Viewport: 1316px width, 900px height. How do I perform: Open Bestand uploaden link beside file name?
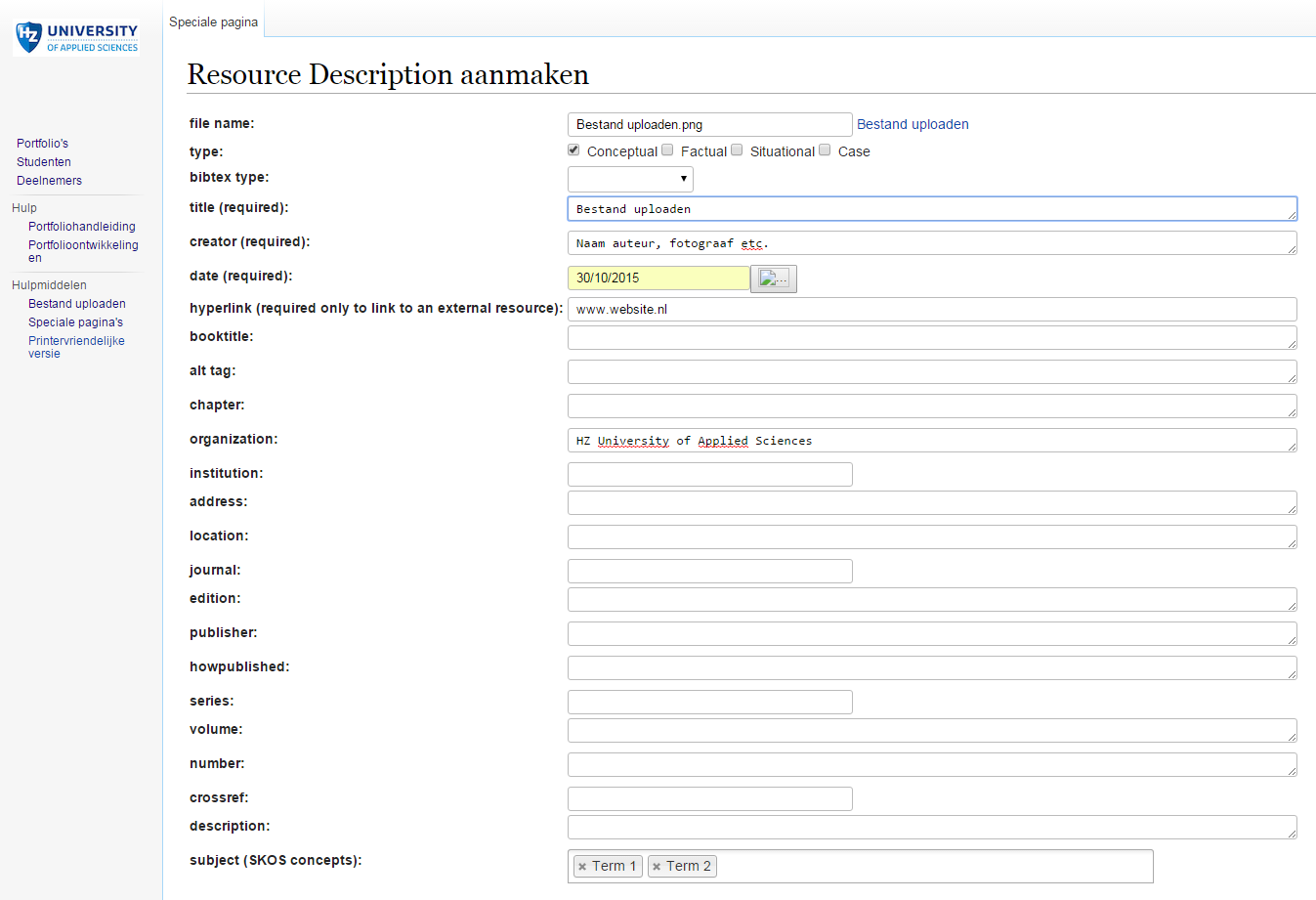912,124
